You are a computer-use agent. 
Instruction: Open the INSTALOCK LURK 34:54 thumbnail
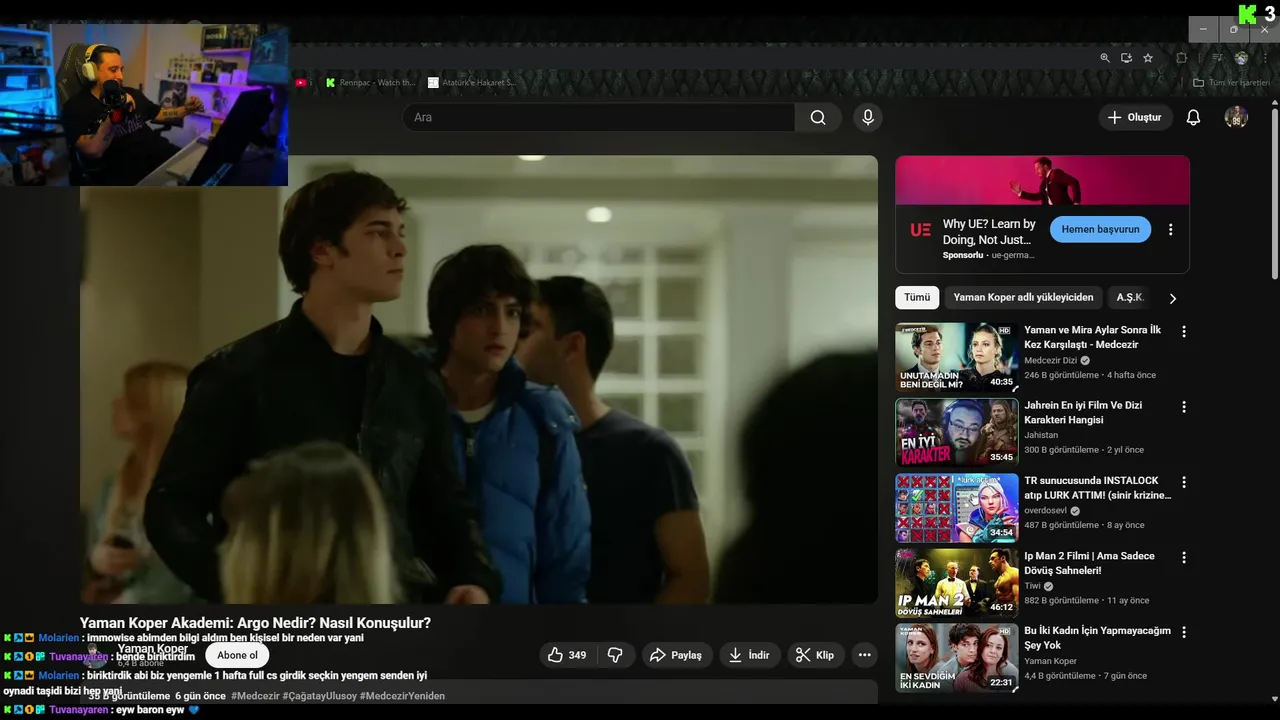click(957, 507)
